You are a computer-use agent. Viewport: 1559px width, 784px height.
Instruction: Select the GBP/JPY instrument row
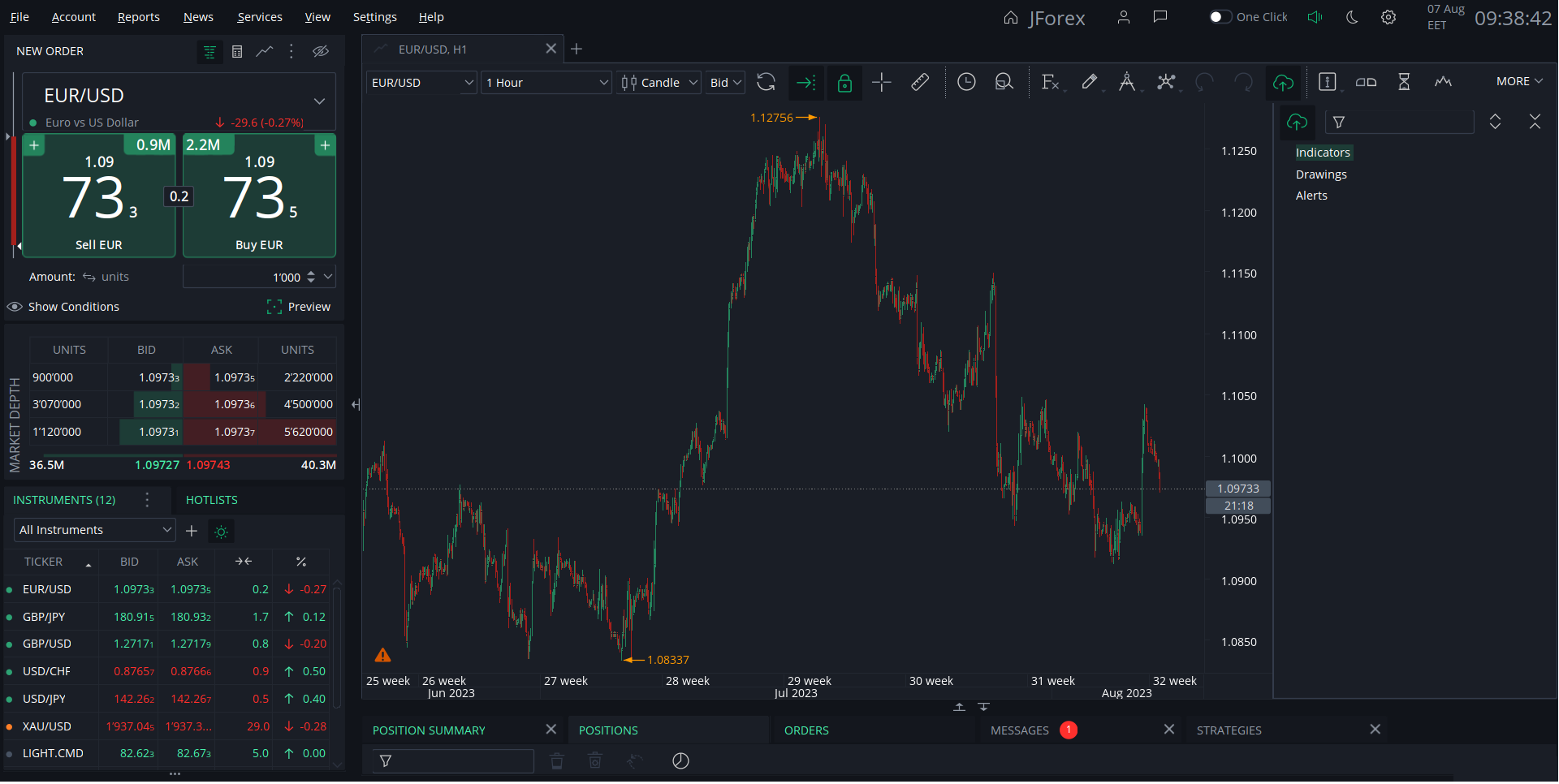point(166,618)
